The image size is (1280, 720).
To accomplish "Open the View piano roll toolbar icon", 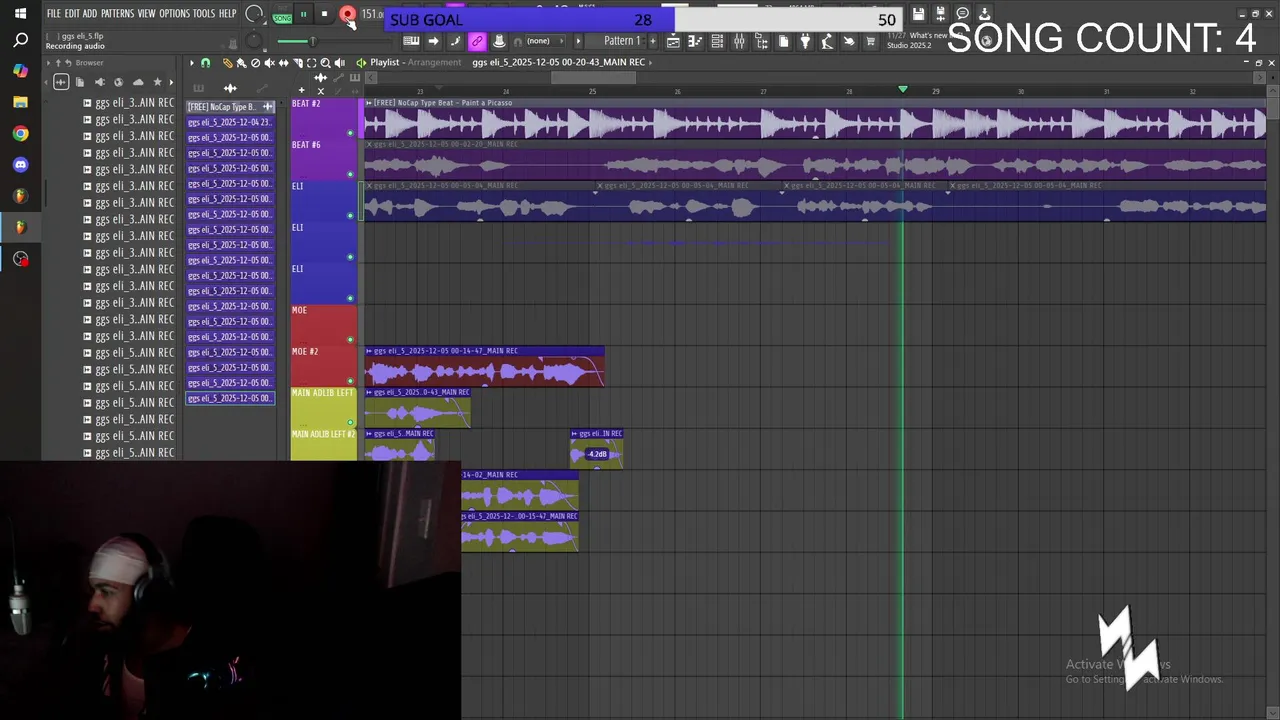I will click(695, 41).
